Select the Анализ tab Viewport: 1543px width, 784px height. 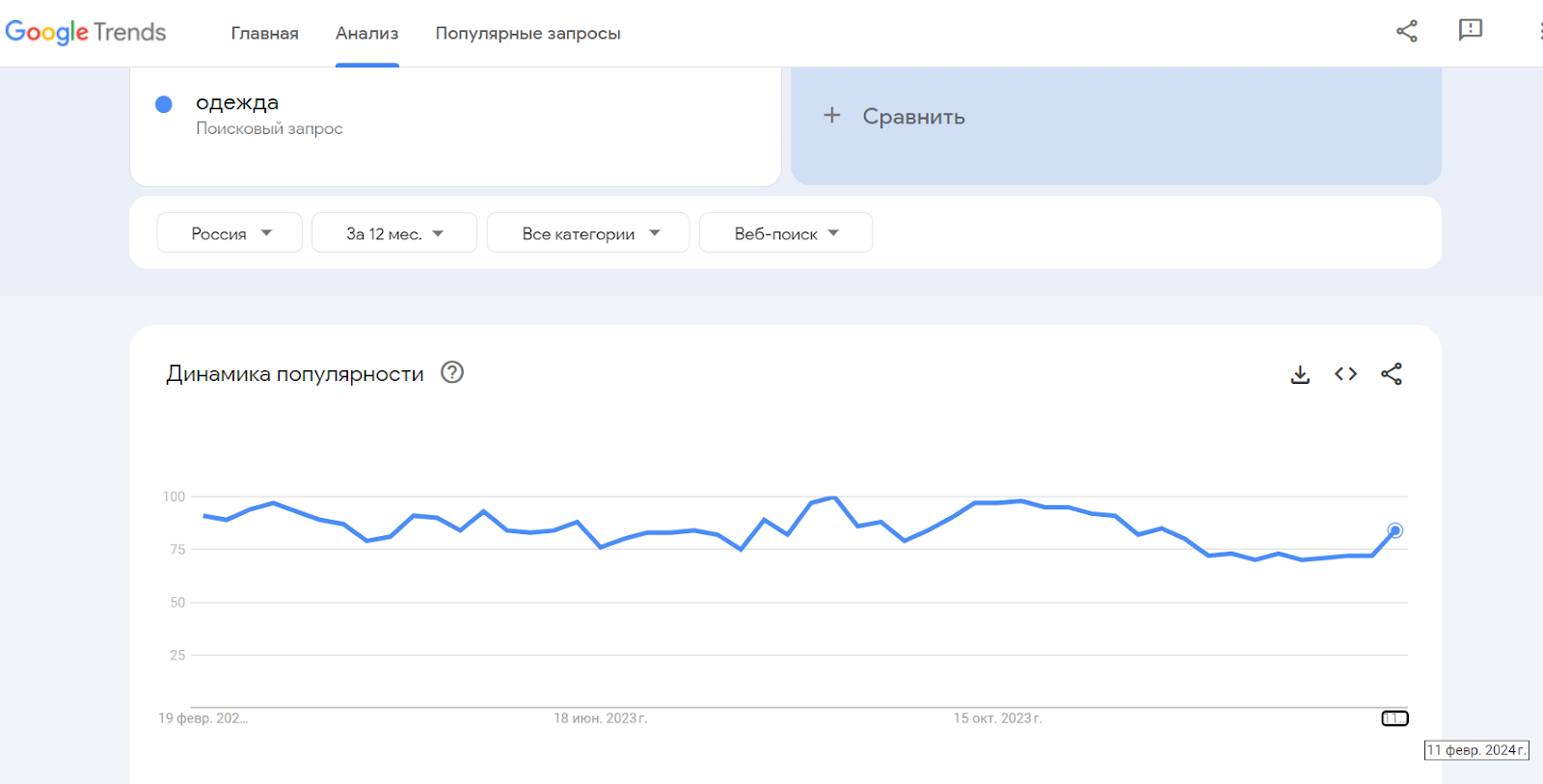[367, 34]
